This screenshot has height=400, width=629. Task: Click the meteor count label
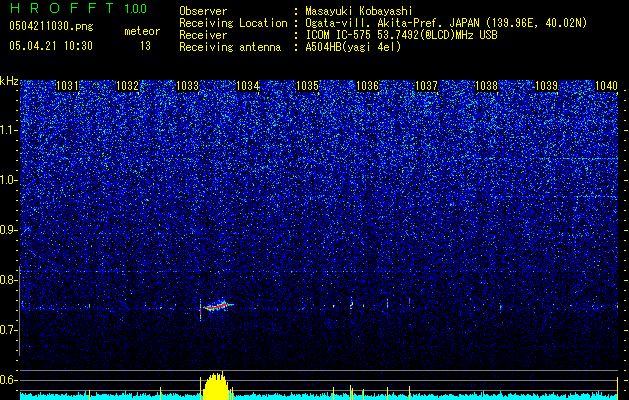(x=142, y=31)
